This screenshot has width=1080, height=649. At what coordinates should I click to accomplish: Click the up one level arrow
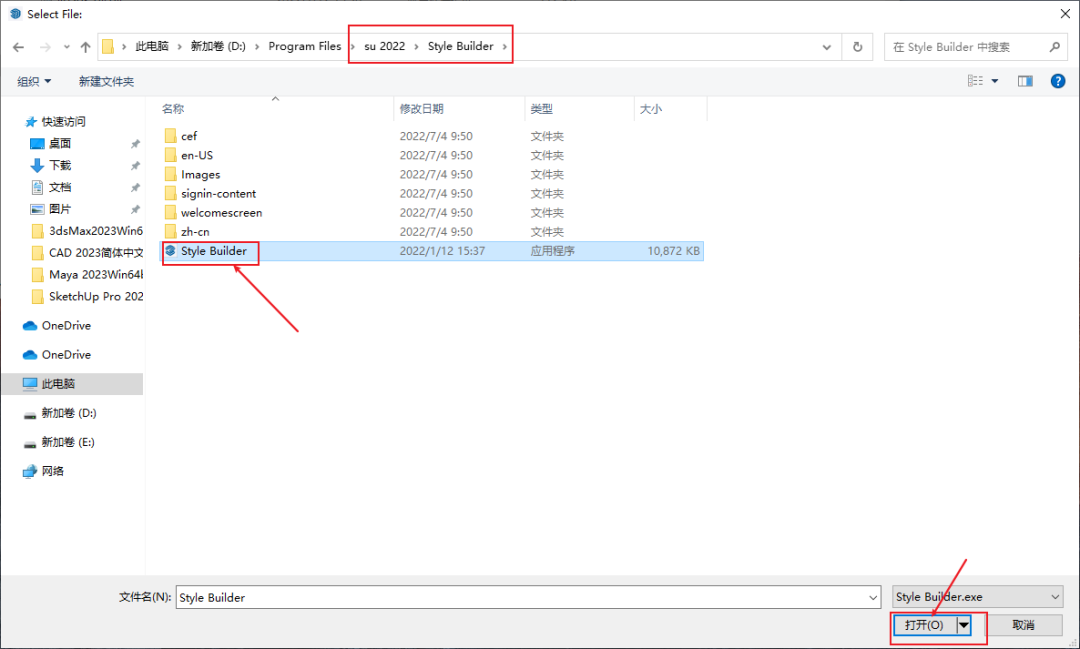pyautogui.click(x=86, y=47)
